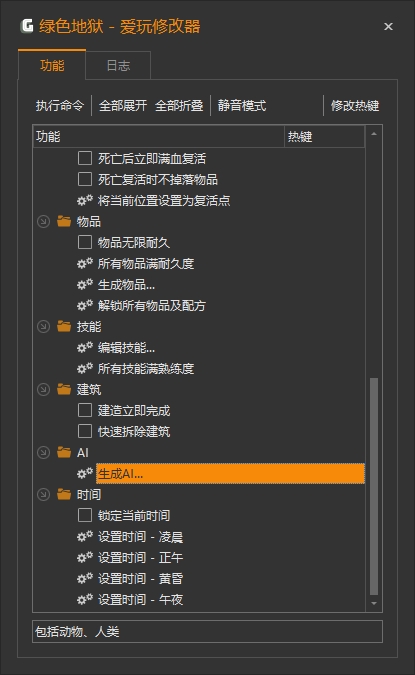Click gear icon for 所有技能满熟练度
415x675 pixels.
coord(85,368)
